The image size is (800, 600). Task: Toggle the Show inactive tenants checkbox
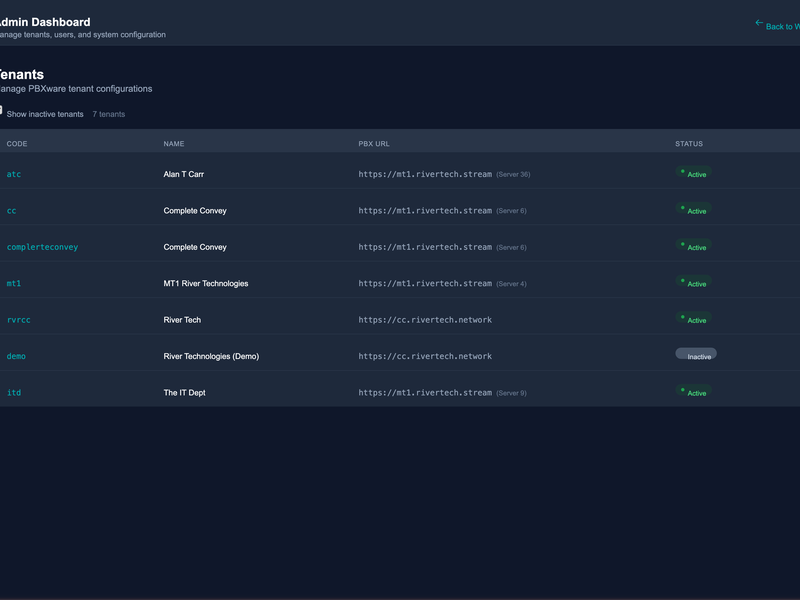(1, 111)
